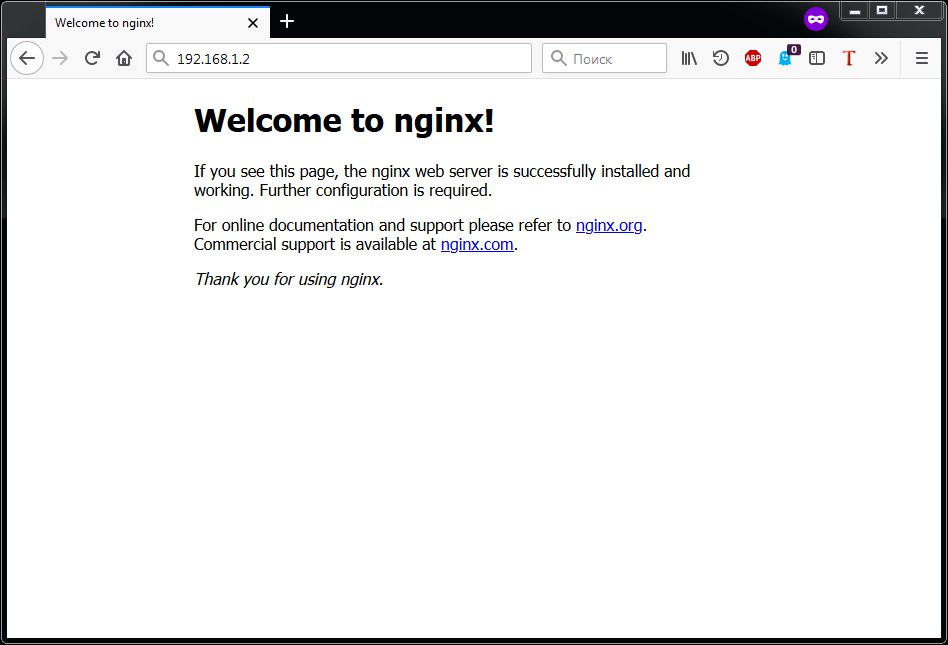
Task: Focus the address bar showing 192.168.1.2
Action: (339, 58)
